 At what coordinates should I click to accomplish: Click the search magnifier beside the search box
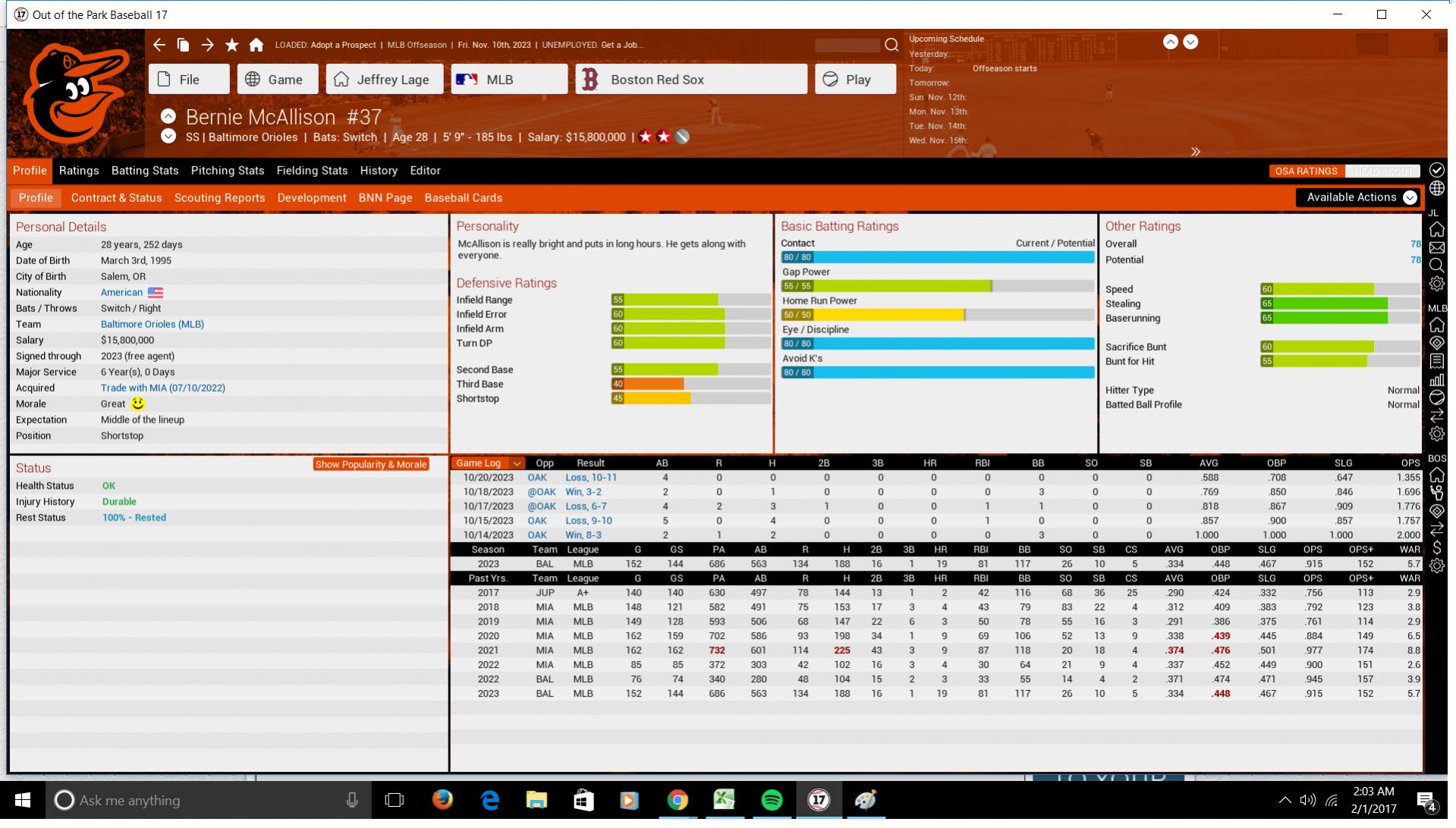(892, 45)
